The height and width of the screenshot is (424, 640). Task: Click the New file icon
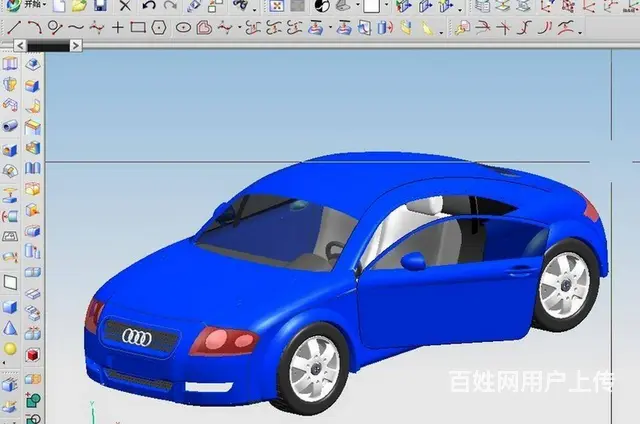click(59, 6)
